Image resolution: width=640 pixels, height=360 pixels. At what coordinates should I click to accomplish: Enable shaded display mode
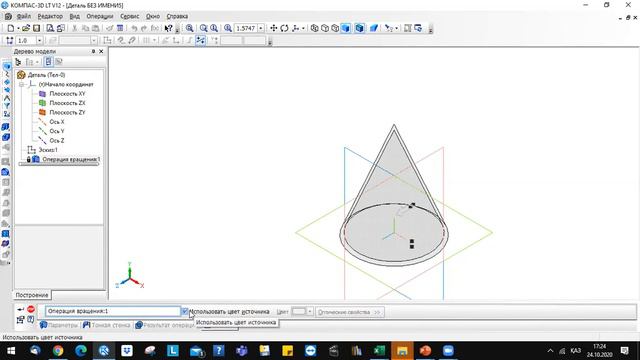click(x=346, y=28)
